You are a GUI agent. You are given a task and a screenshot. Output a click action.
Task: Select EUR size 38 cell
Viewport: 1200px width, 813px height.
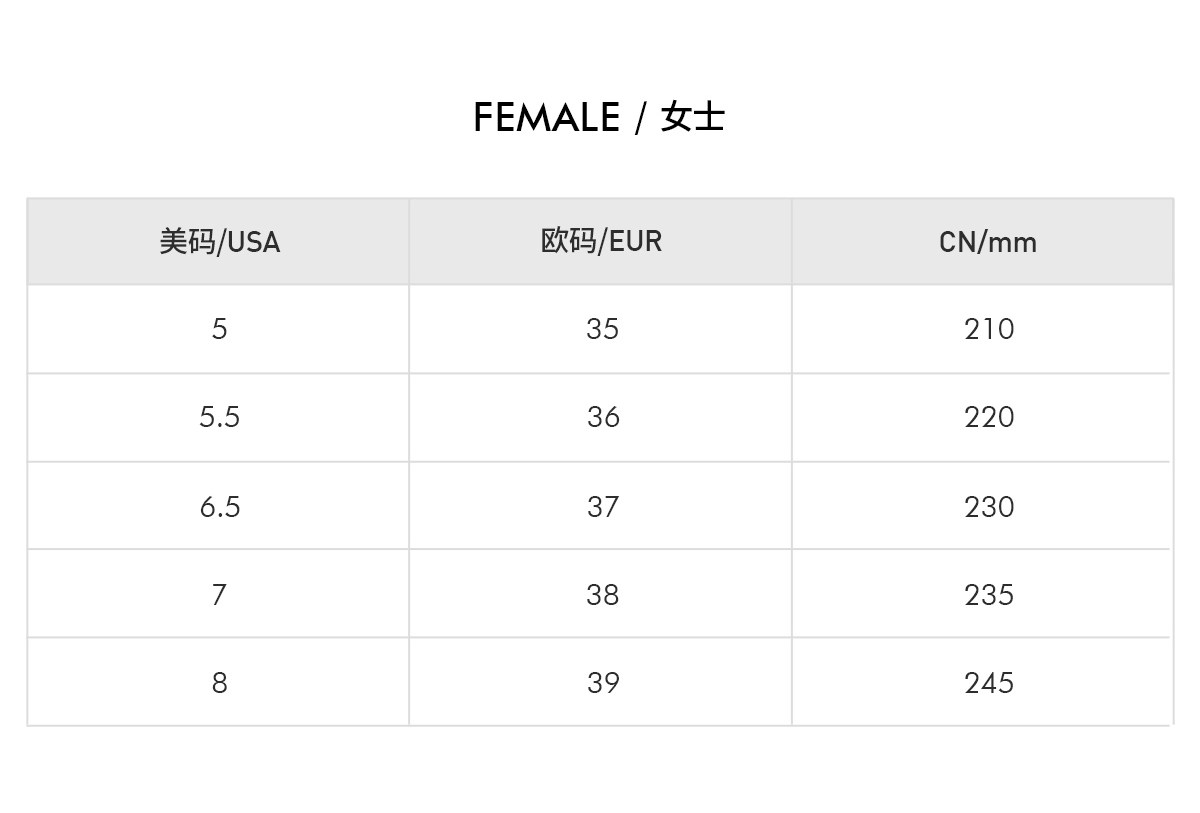[602, 594]
